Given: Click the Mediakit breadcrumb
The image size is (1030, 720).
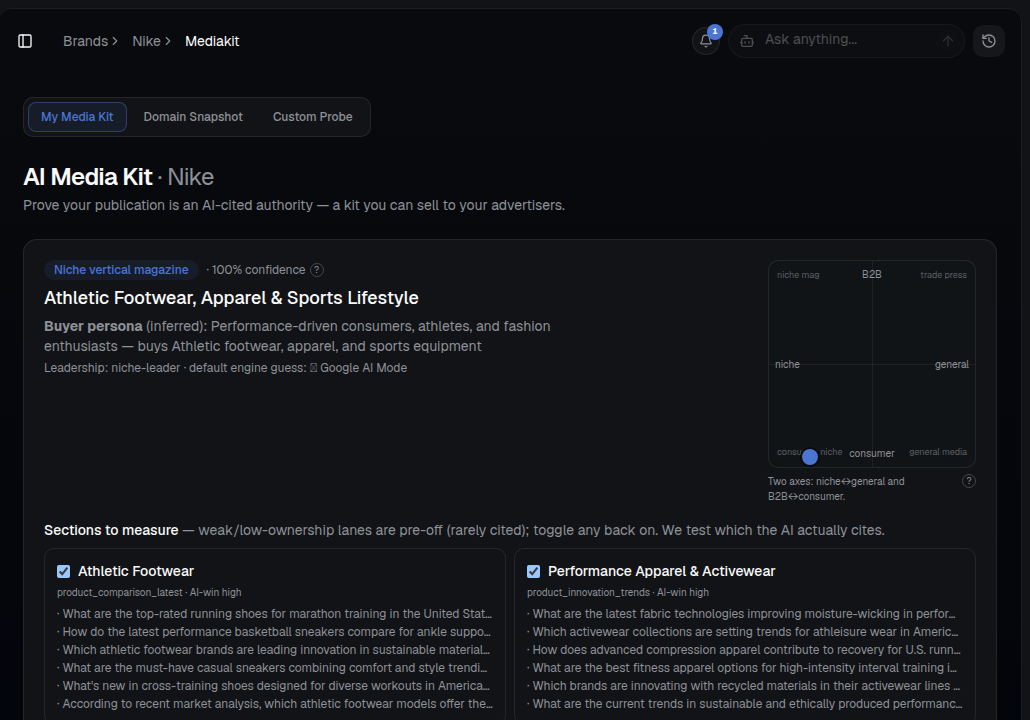Looking at the screenshot, I should point(212,41).
